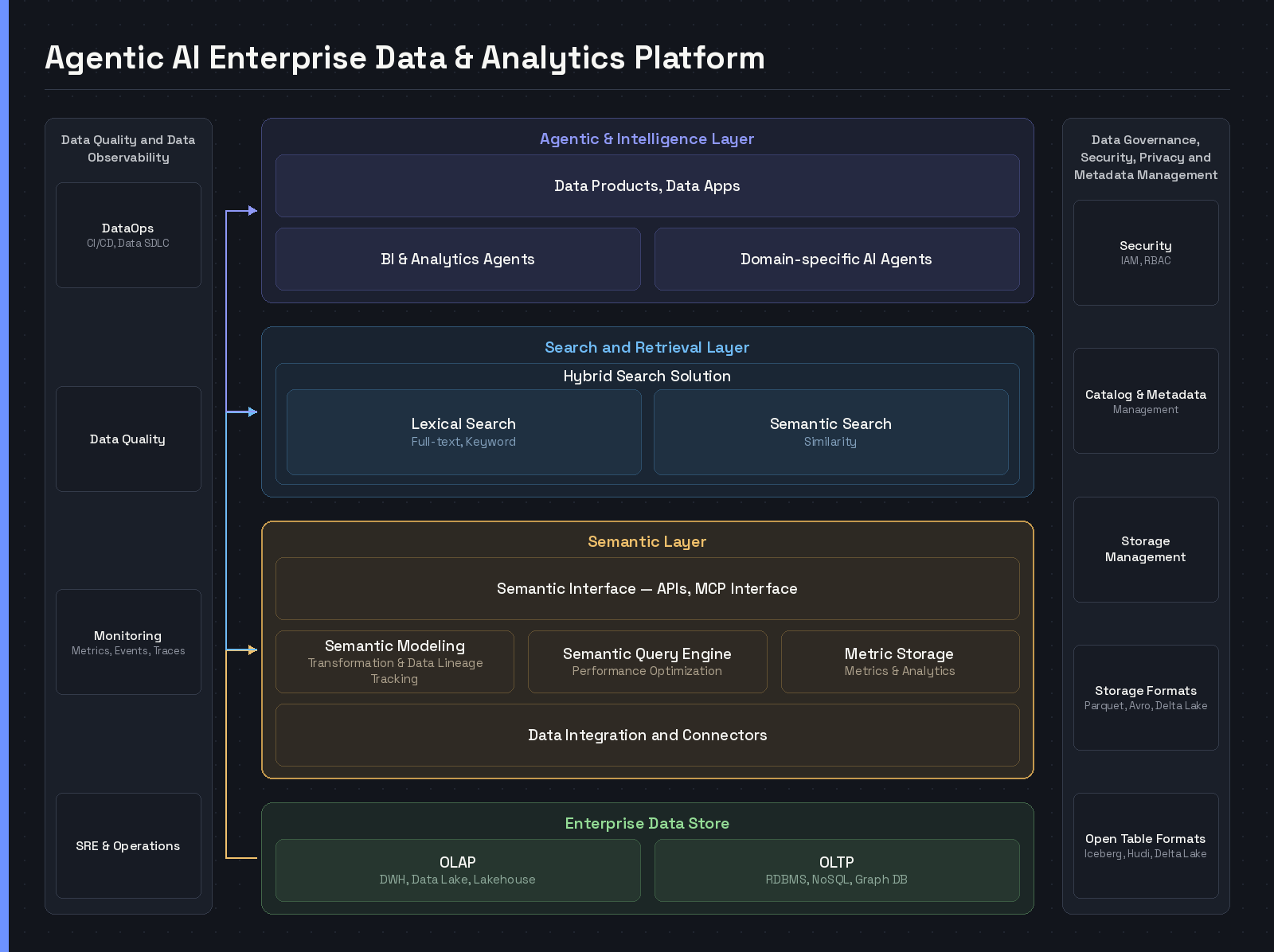Click the 'Full-text, Keyword' subtitle
1274x952 pixels.
[463, 442]
